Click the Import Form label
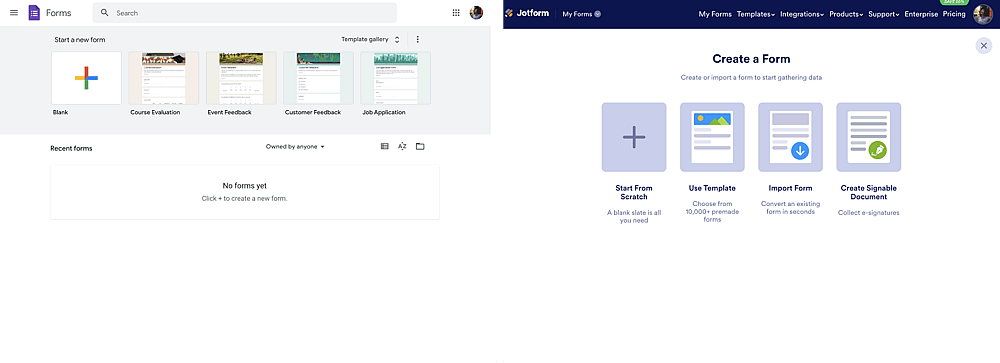This screenshot has width=1000, height=363. coord(790,188)
